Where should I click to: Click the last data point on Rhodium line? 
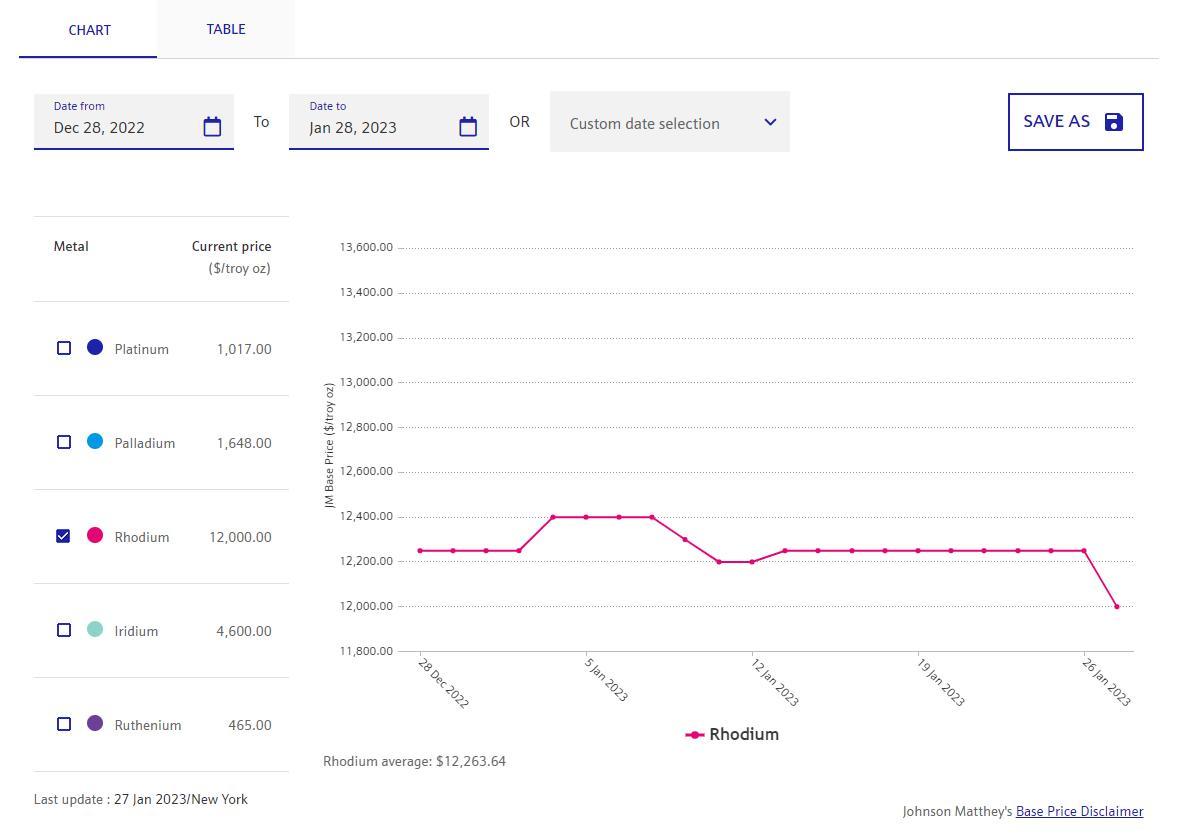1117,607
